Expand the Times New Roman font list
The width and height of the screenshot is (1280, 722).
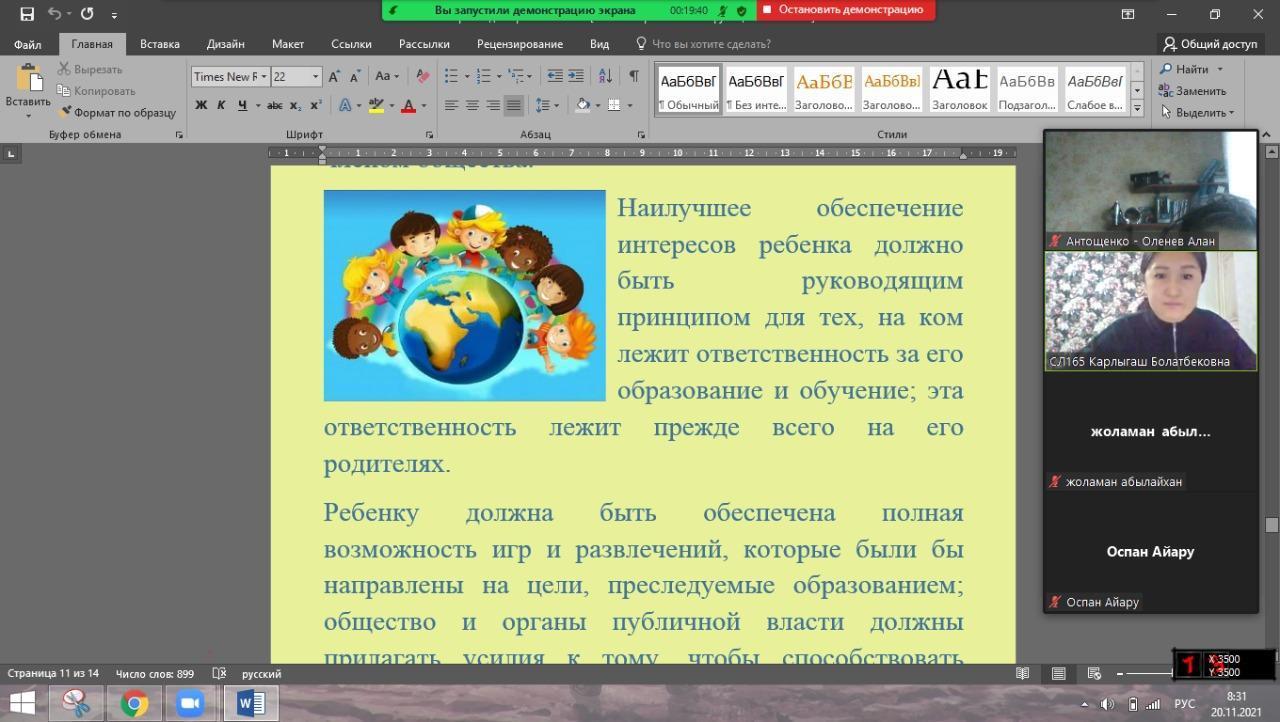tap(264, 77)
